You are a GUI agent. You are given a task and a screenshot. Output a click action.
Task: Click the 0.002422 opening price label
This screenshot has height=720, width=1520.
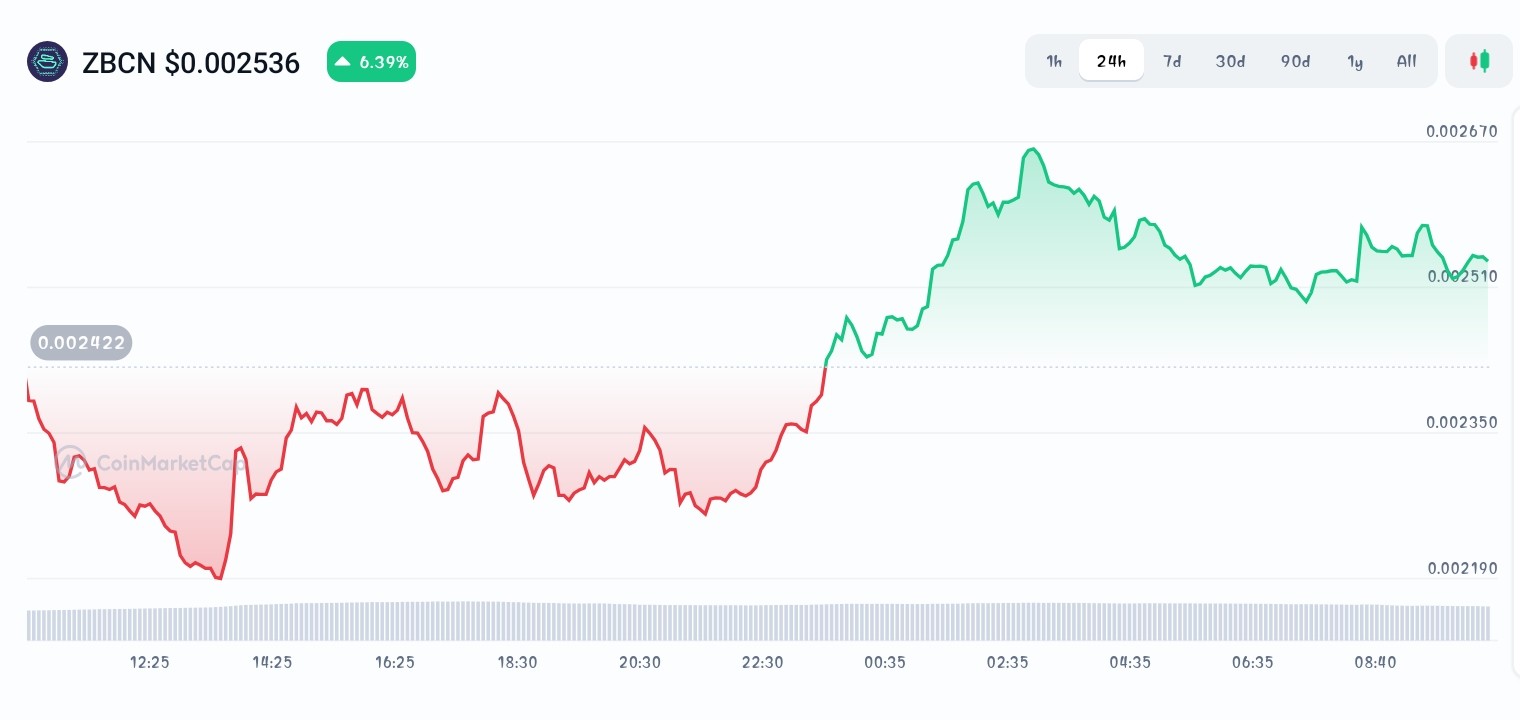tap(81, 343)
